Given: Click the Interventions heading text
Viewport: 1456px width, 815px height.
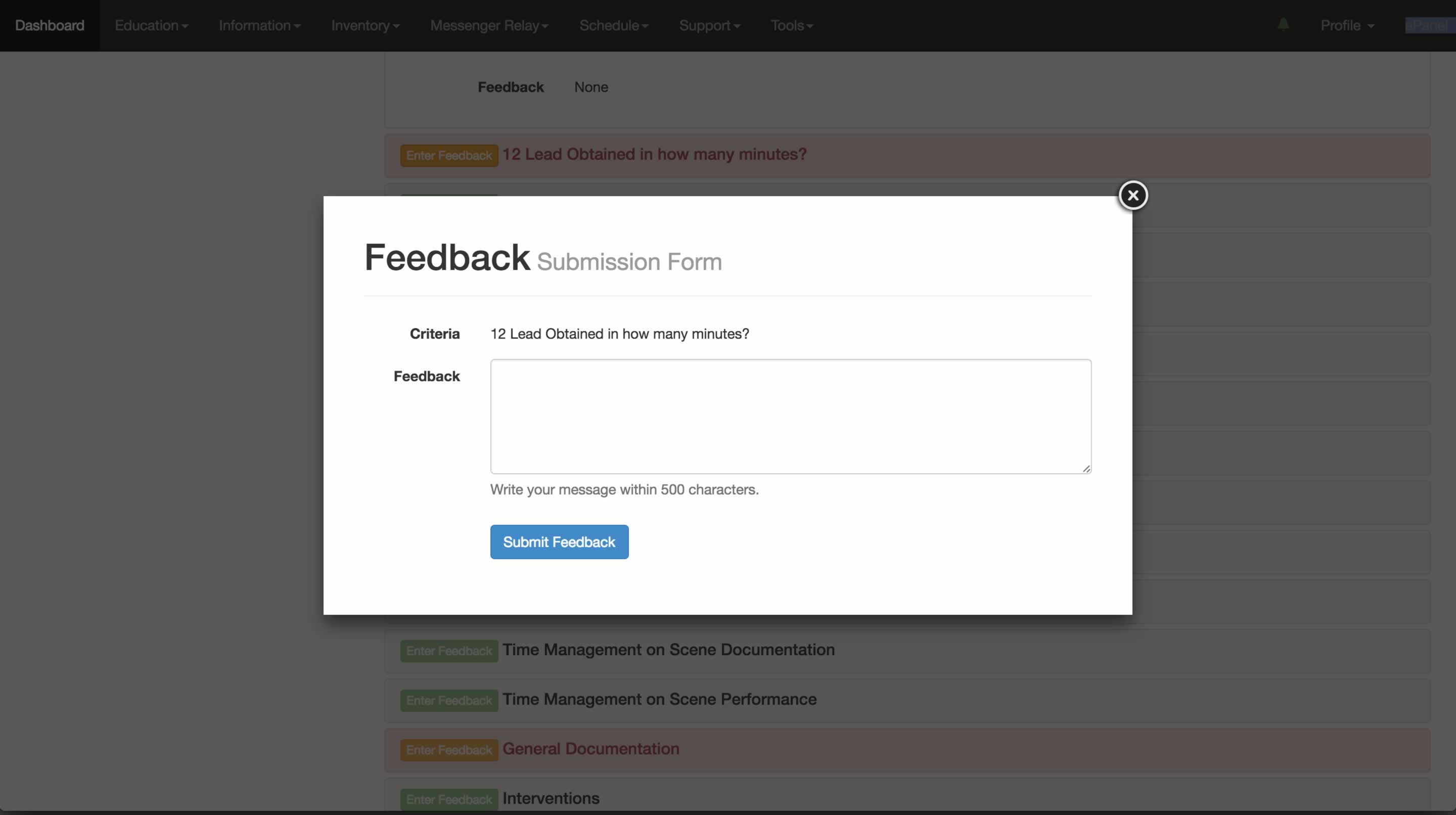Looking at the screenshot, I should click(x=551, y=798).
